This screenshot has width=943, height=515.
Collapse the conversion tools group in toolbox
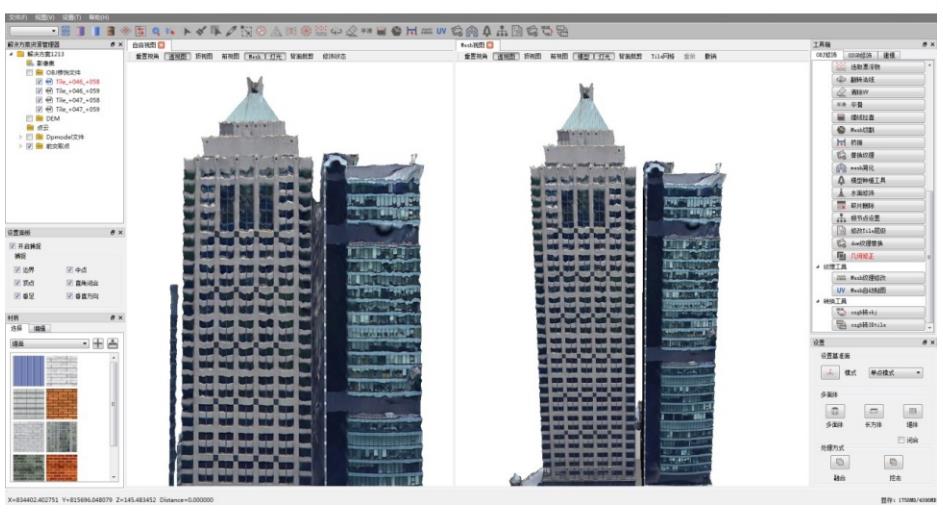pyautogui.click(x=818, y=301)
